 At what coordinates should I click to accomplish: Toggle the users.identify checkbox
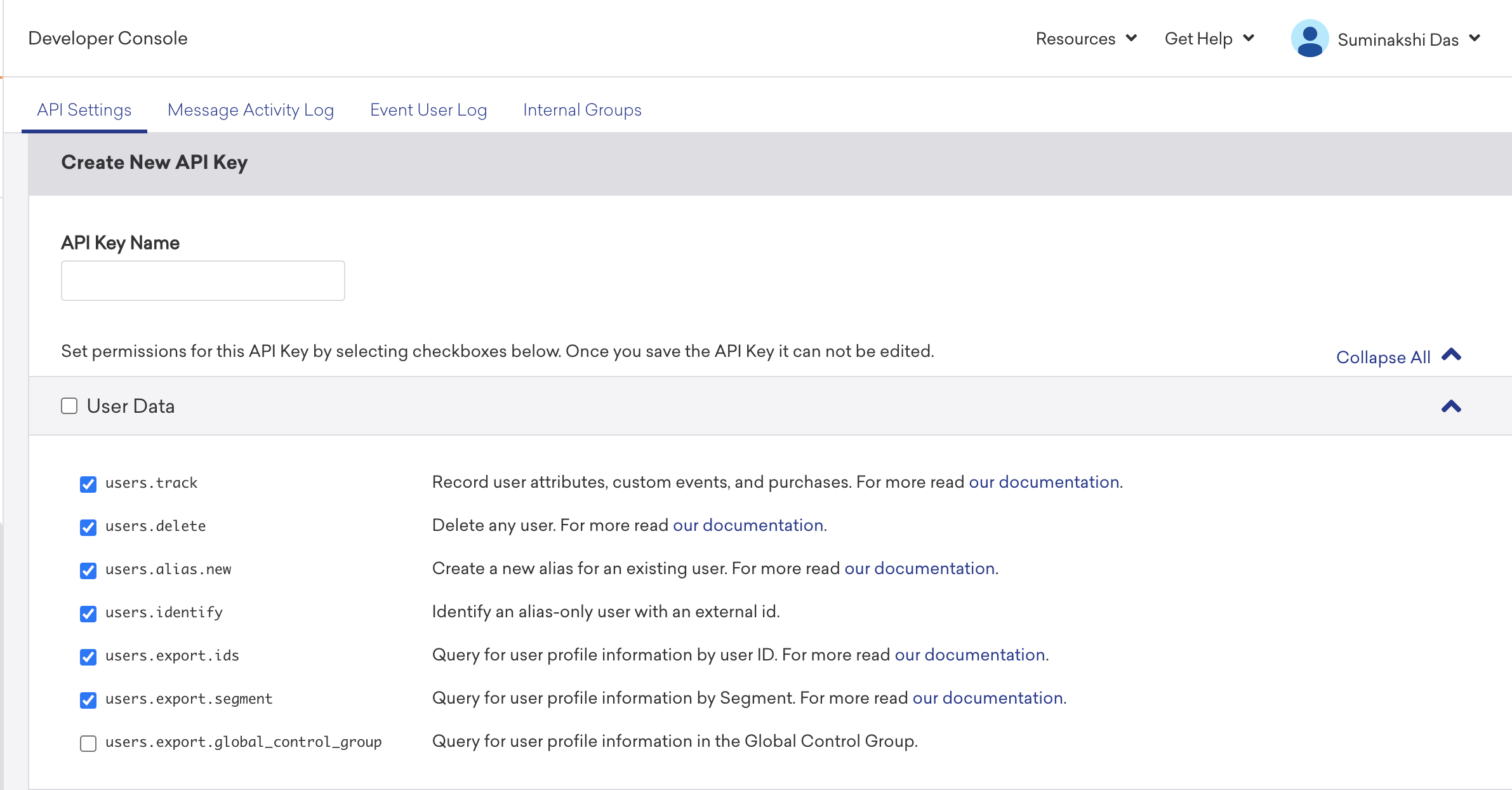click(x=88, y=613)
